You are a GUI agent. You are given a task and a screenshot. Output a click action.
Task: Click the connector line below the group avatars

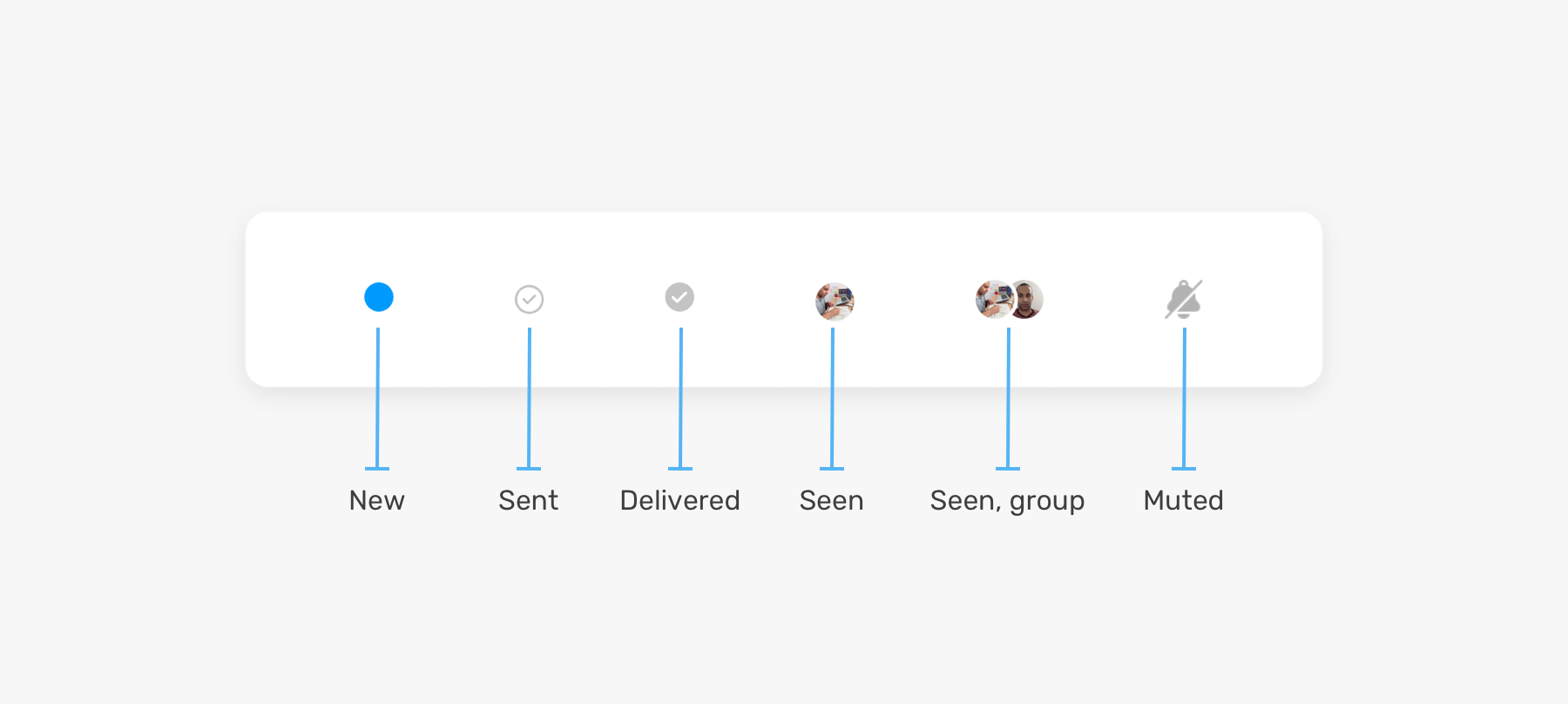tap(1008, 401)
